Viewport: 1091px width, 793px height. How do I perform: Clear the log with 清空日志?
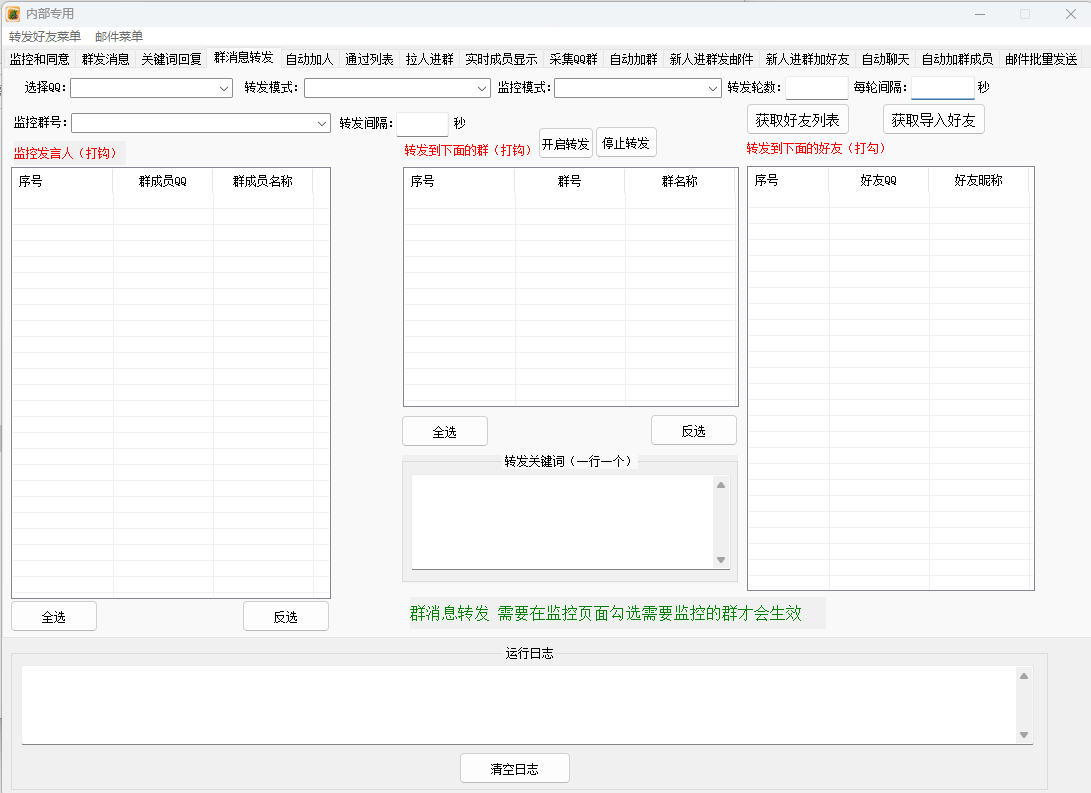pyautogui.click(x=514, y=769)
